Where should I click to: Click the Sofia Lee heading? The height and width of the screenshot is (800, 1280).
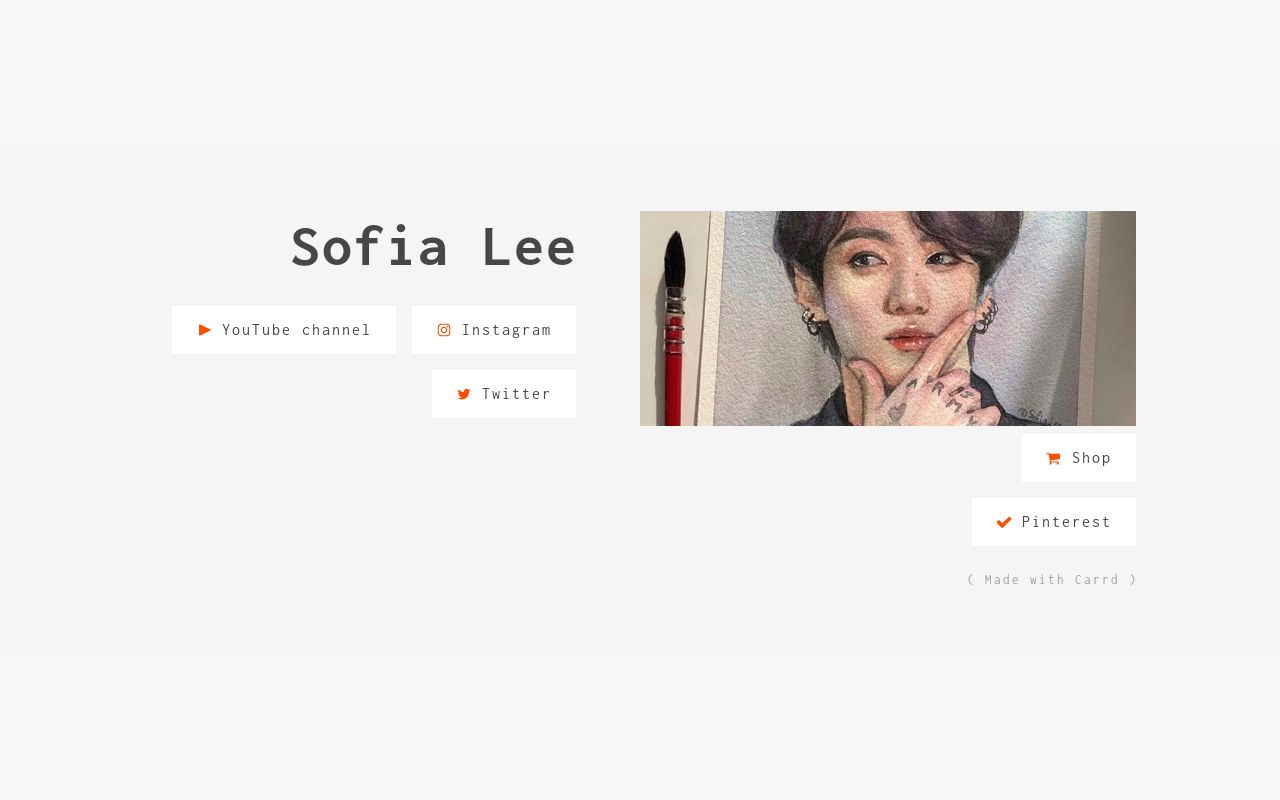(433, 247)
